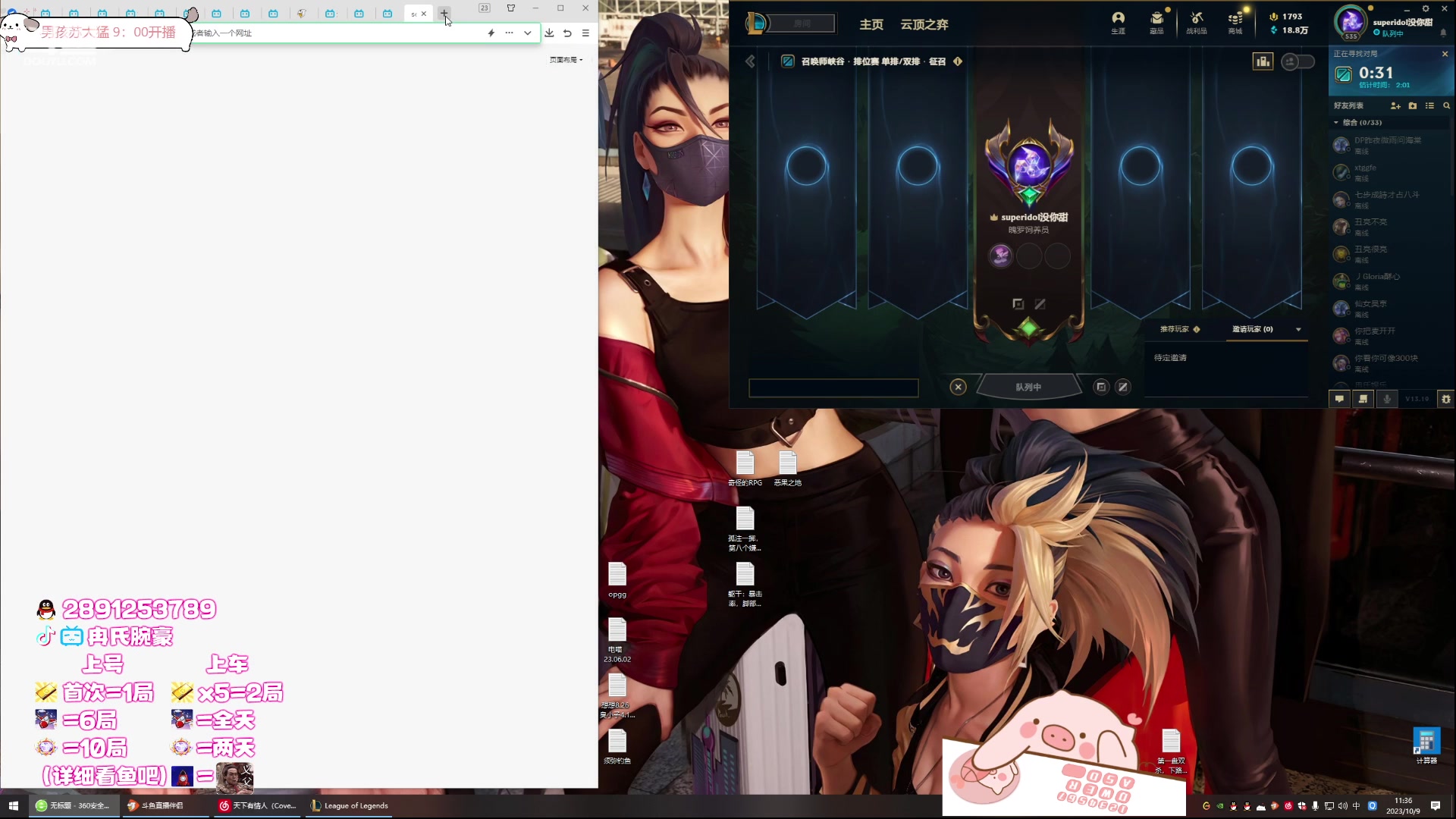
Task: Select the filled honor/token slot under player name
Action: (1000, 256)
